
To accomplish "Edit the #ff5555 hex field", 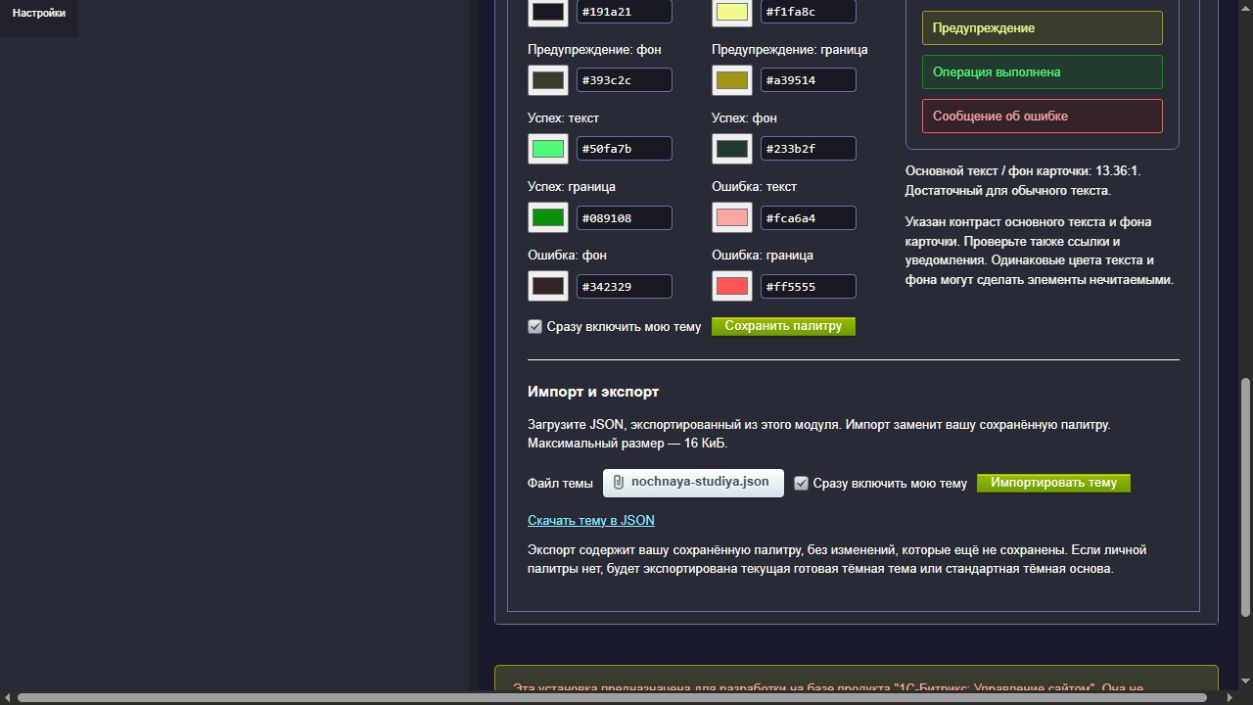I will (x=808, y=286).
